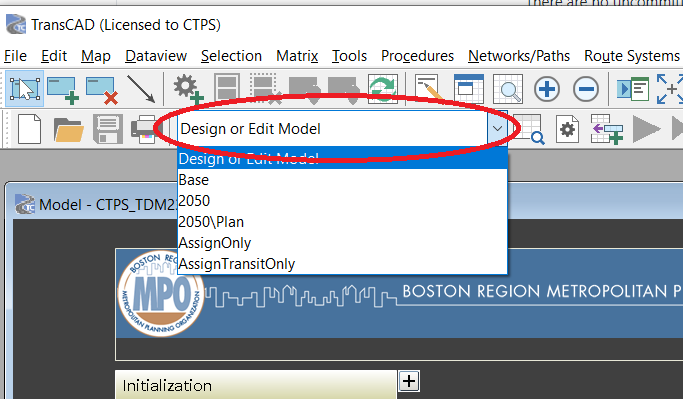Click the fit-to-window arrows icon
Image resolution: width=683 pixels, height=399 pixels.
[670, 89]
